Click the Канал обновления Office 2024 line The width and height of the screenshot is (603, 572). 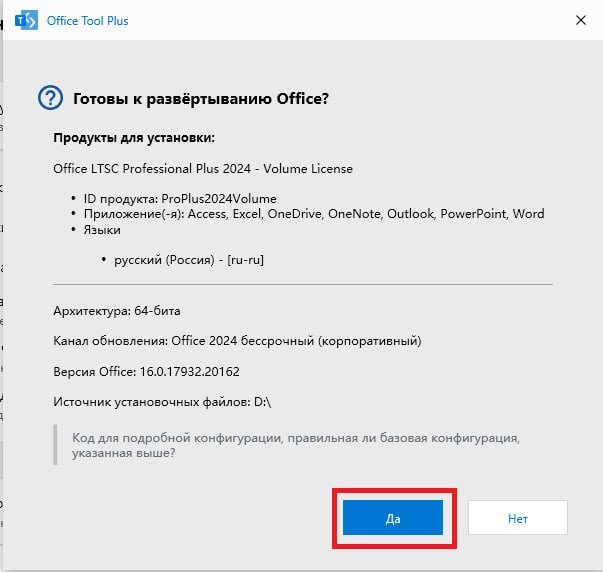point(237,341)
